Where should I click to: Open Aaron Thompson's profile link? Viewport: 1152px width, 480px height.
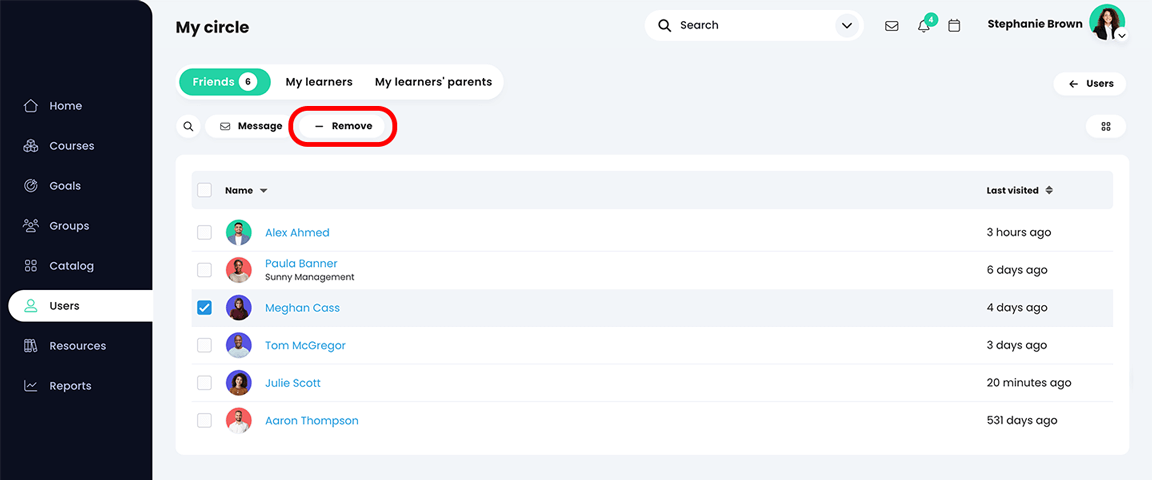coord(312,420)
